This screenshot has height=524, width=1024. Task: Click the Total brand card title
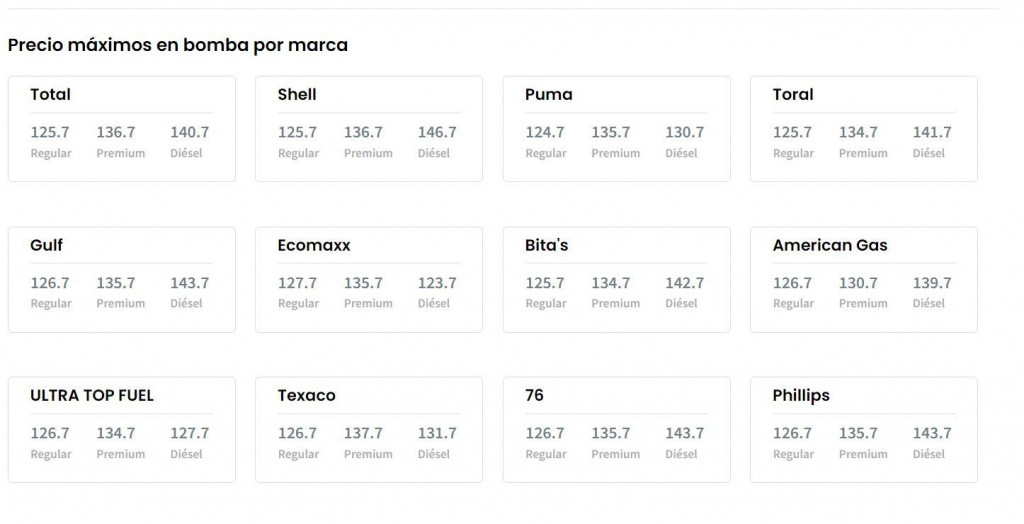tap(50, 95)
